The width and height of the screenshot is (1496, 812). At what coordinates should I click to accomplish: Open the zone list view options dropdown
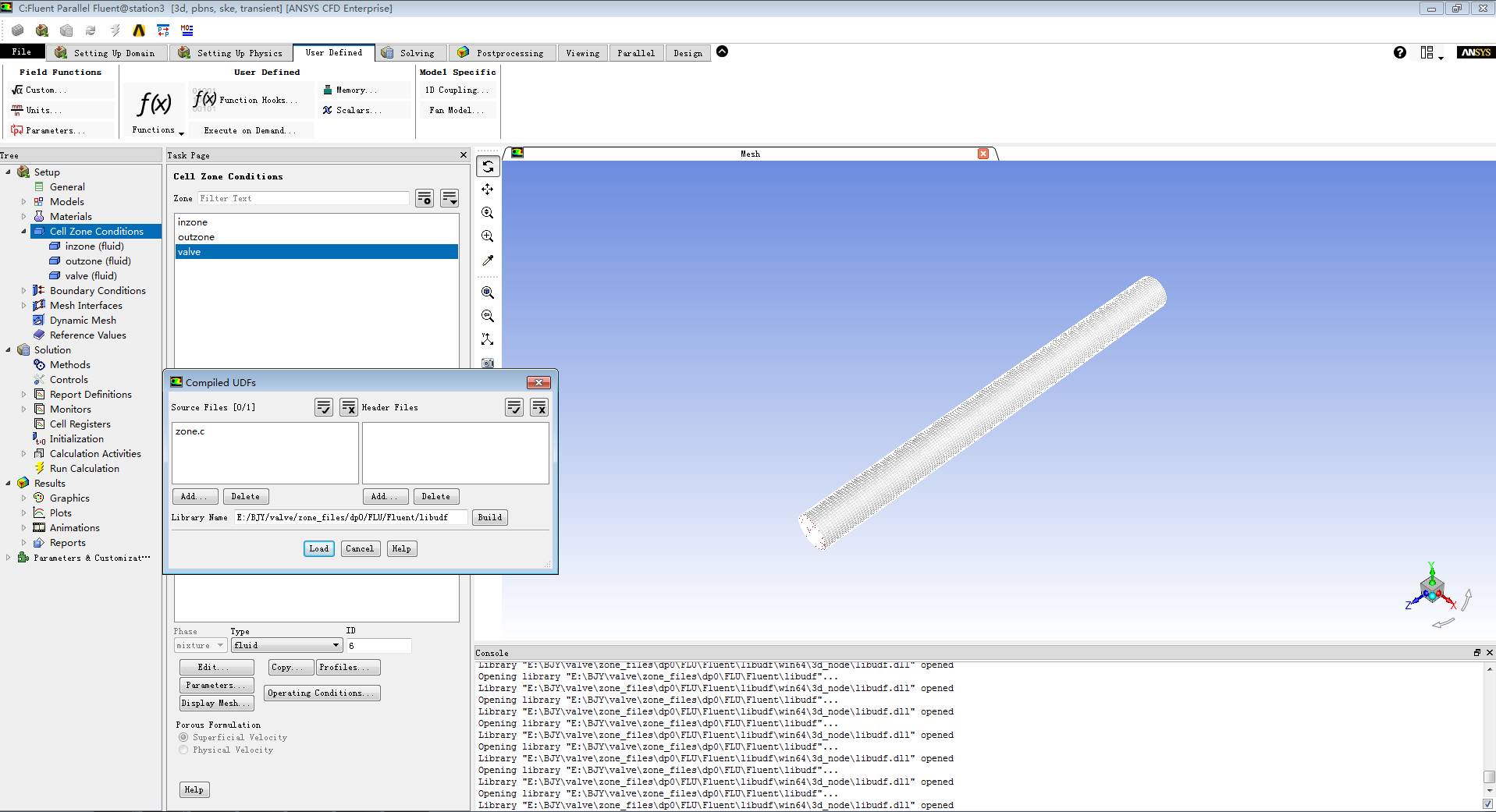tap(450, 198)
